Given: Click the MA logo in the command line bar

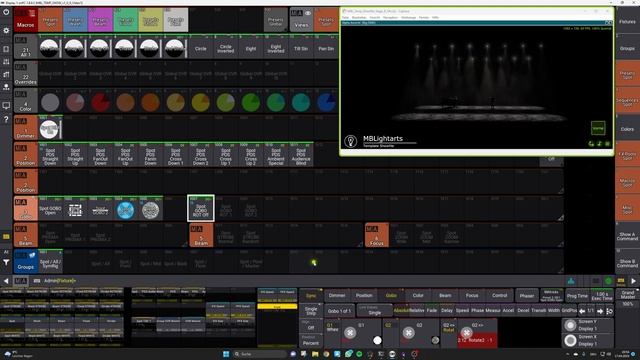Looking at the screenshot, I should [x=20, y=281].
